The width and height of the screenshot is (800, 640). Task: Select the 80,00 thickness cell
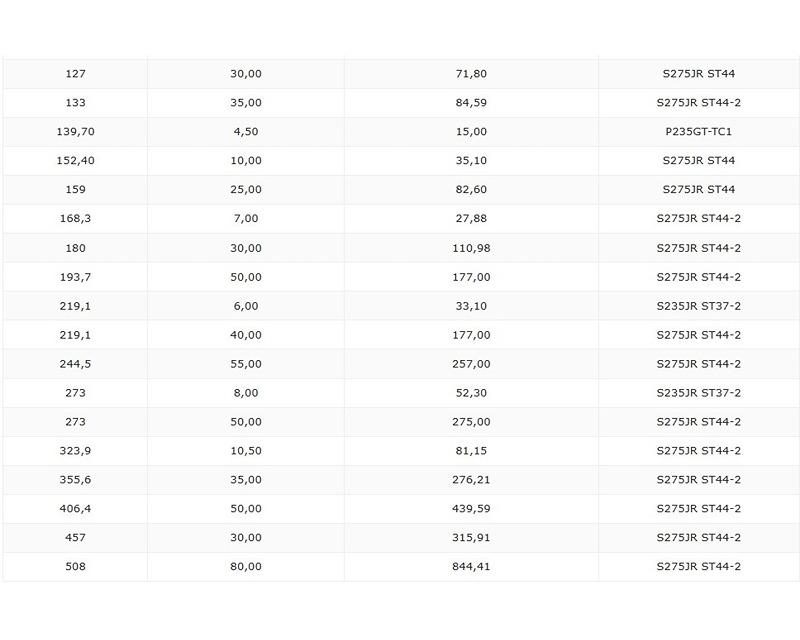pyautogui.click(x=245, y=567)
